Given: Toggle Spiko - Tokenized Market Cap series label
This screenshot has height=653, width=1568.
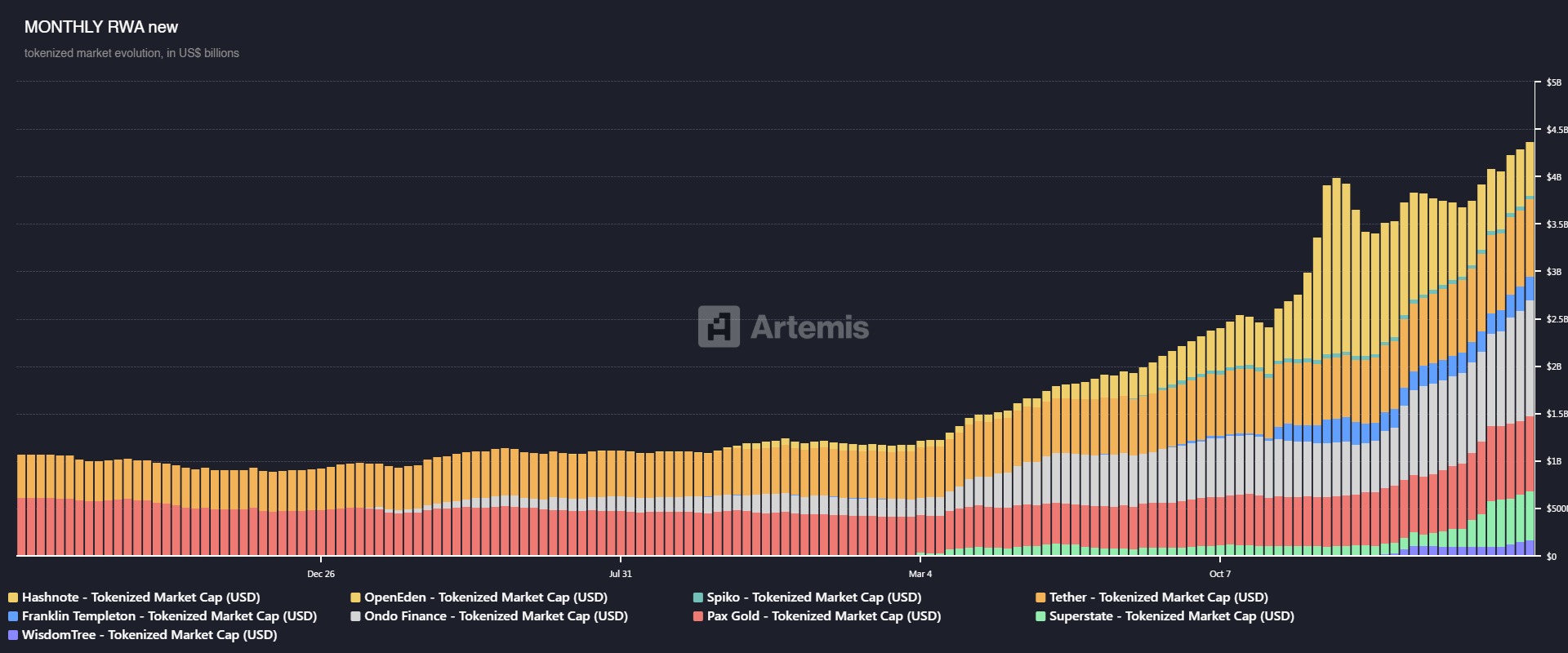Looking at the screenshot, I should coord(814,597).
